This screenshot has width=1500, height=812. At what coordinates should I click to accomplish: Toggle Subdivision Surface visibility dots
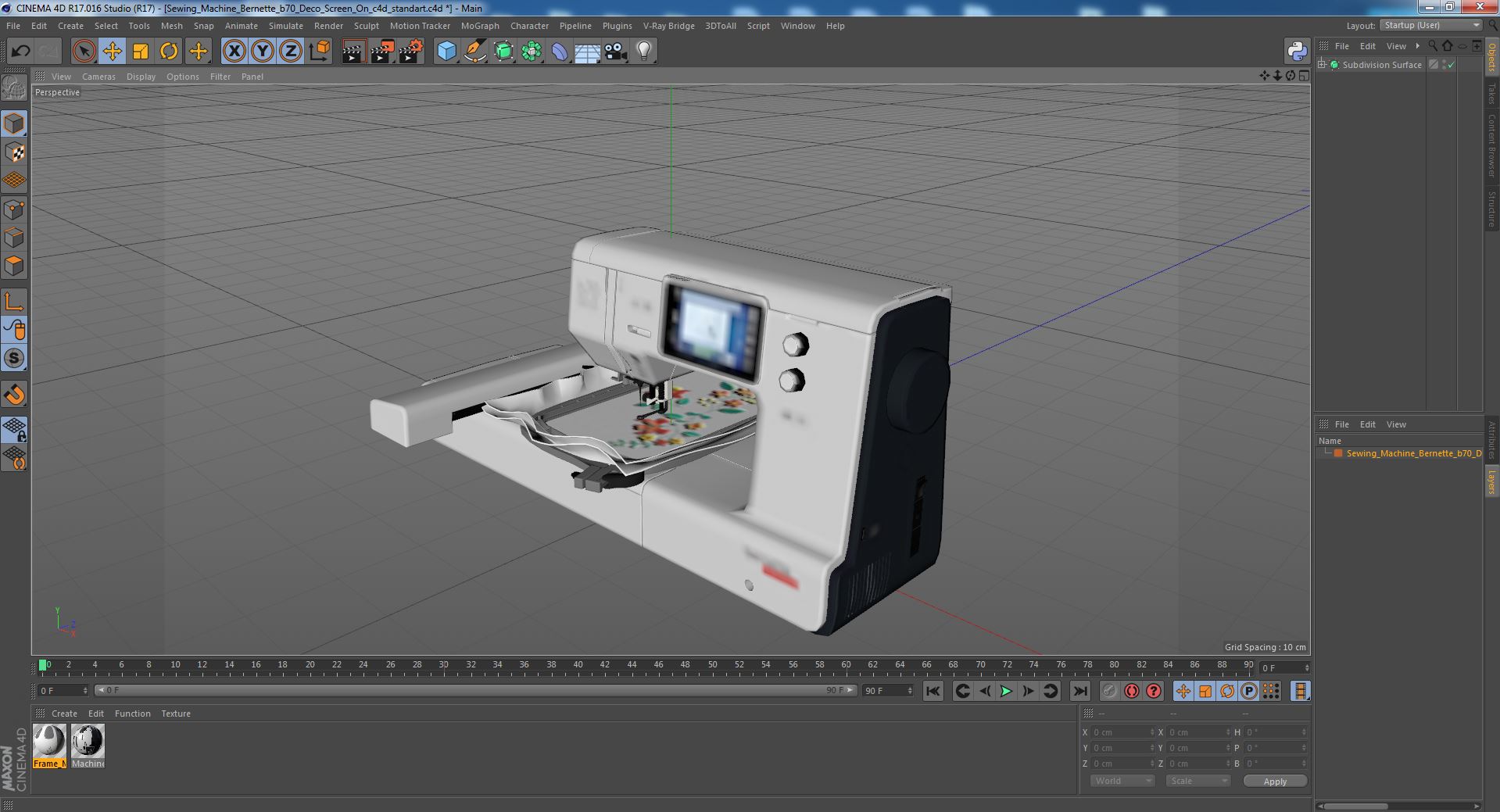[1444, 65]
